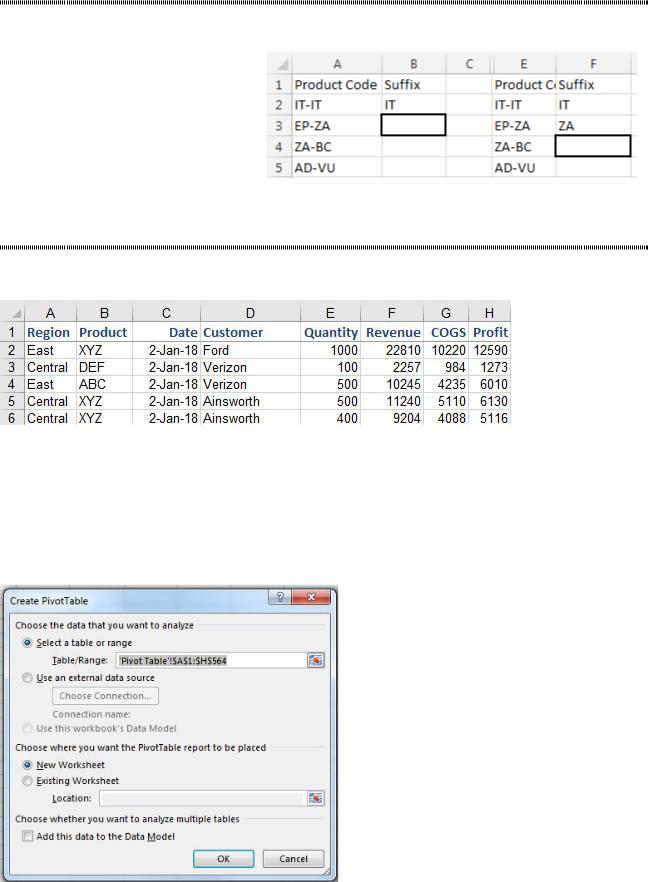Click the 'COGS' header cell
Screen dimensions: 648x882
[x=446, y=332]
